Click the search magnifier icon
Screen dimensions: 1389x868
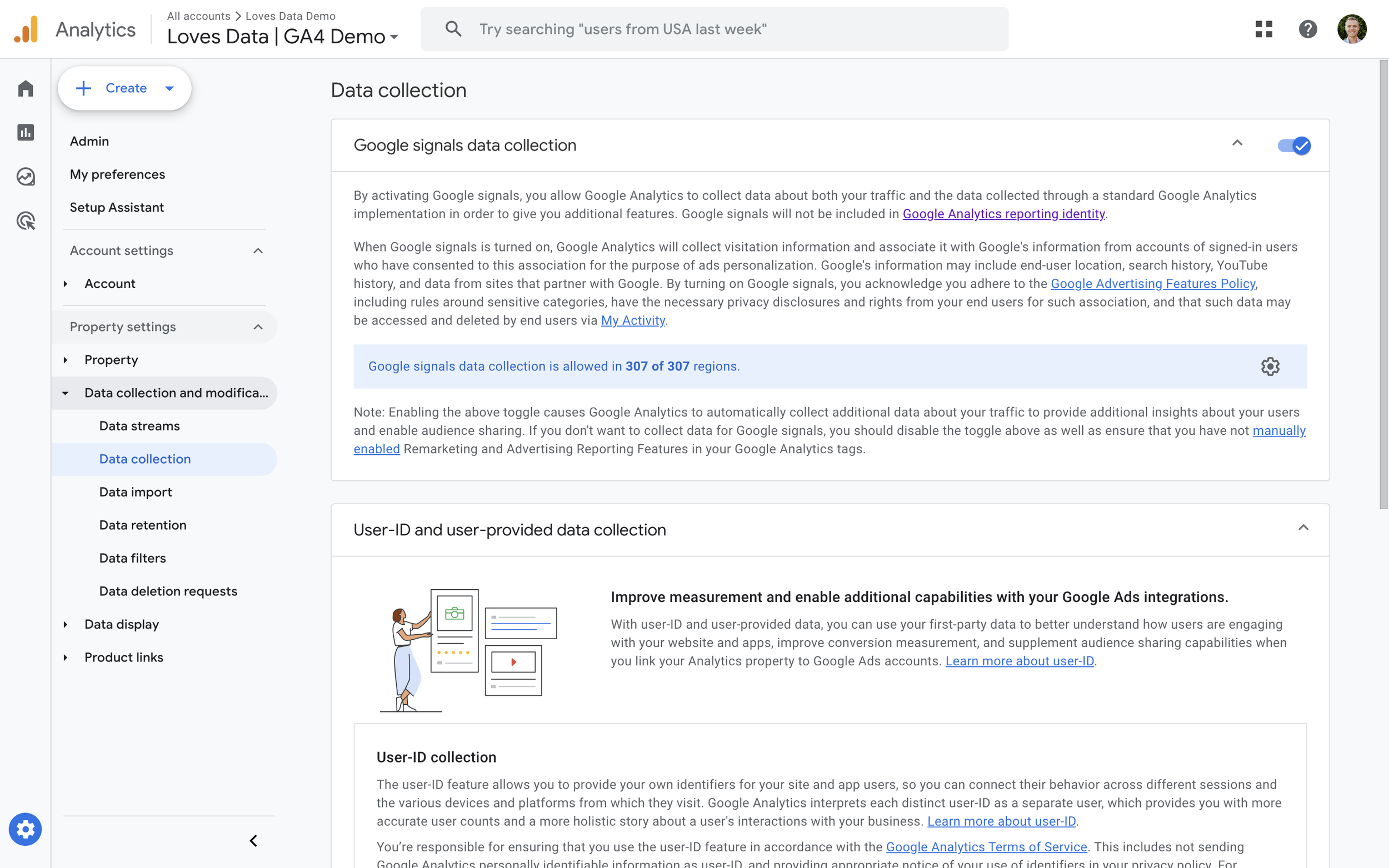[453, 29]
